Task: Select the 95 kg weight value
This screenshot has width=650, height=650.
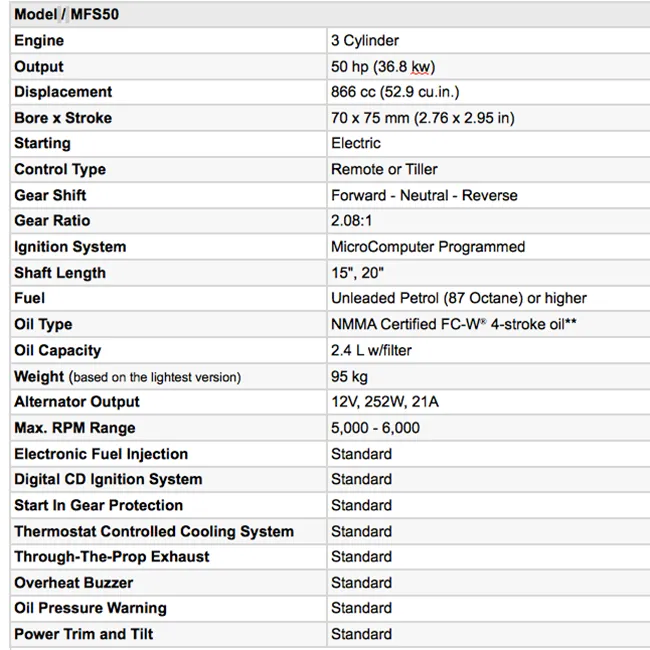Action: pos(349,377)
